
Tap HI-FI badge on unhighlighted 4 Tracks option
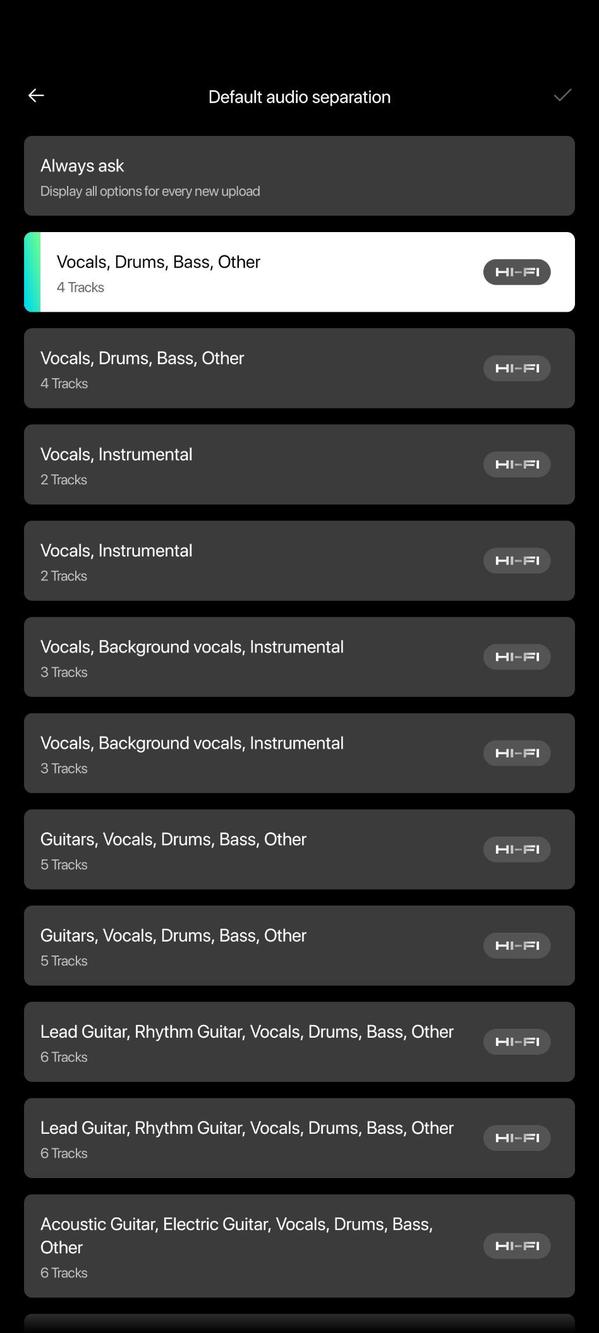[517, 368]
